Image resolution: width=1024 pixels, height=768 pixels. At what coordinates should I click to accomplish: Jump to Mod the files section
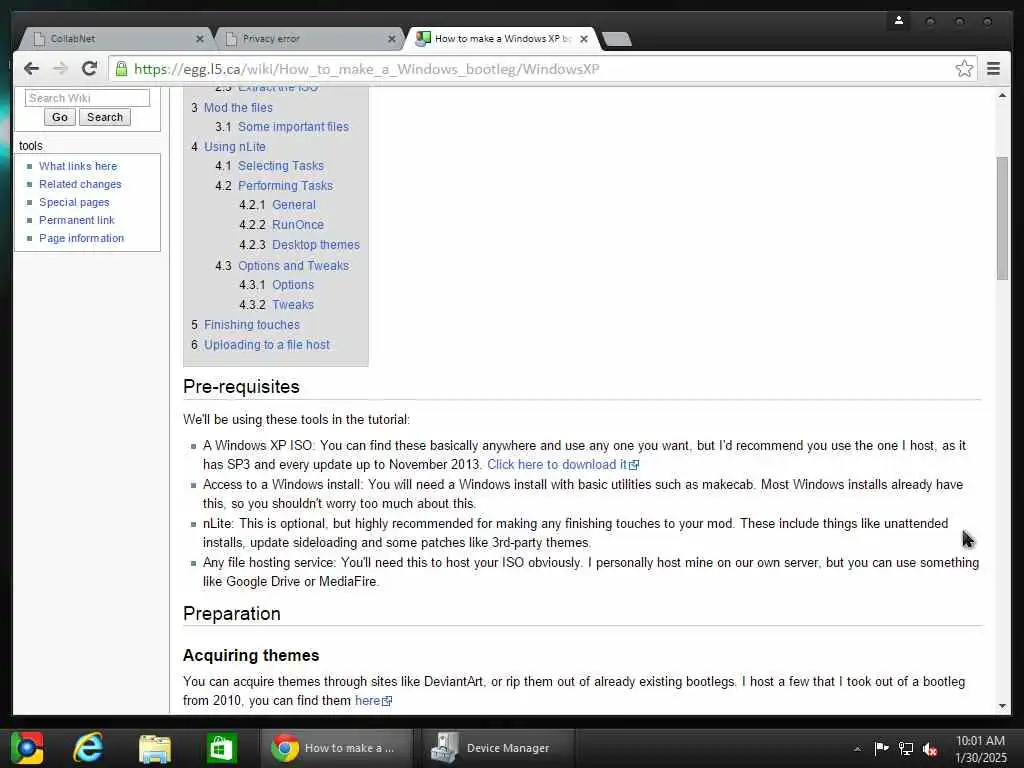point(238,108)
